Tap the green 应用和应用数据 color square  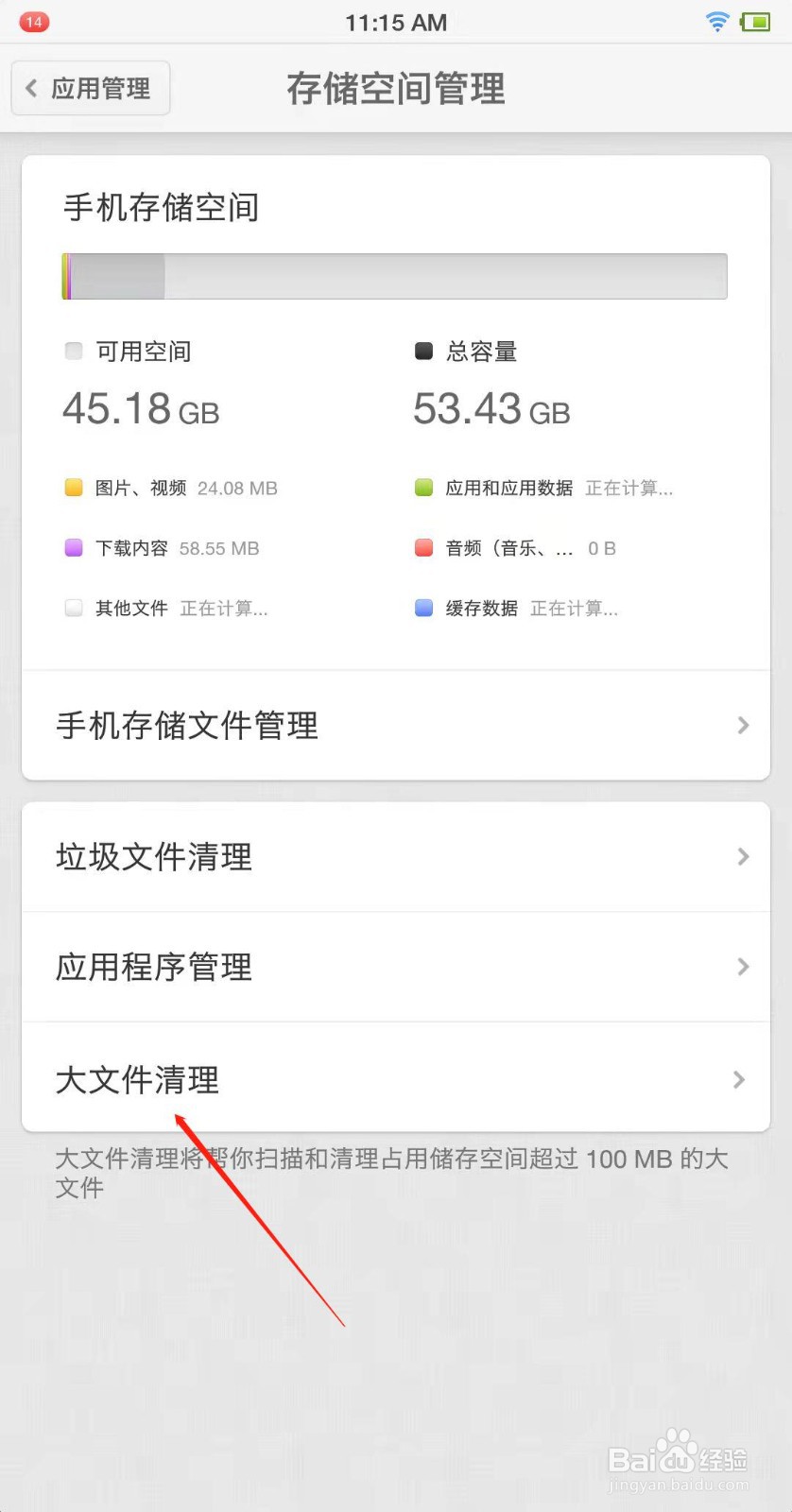[x=423, y=488]
